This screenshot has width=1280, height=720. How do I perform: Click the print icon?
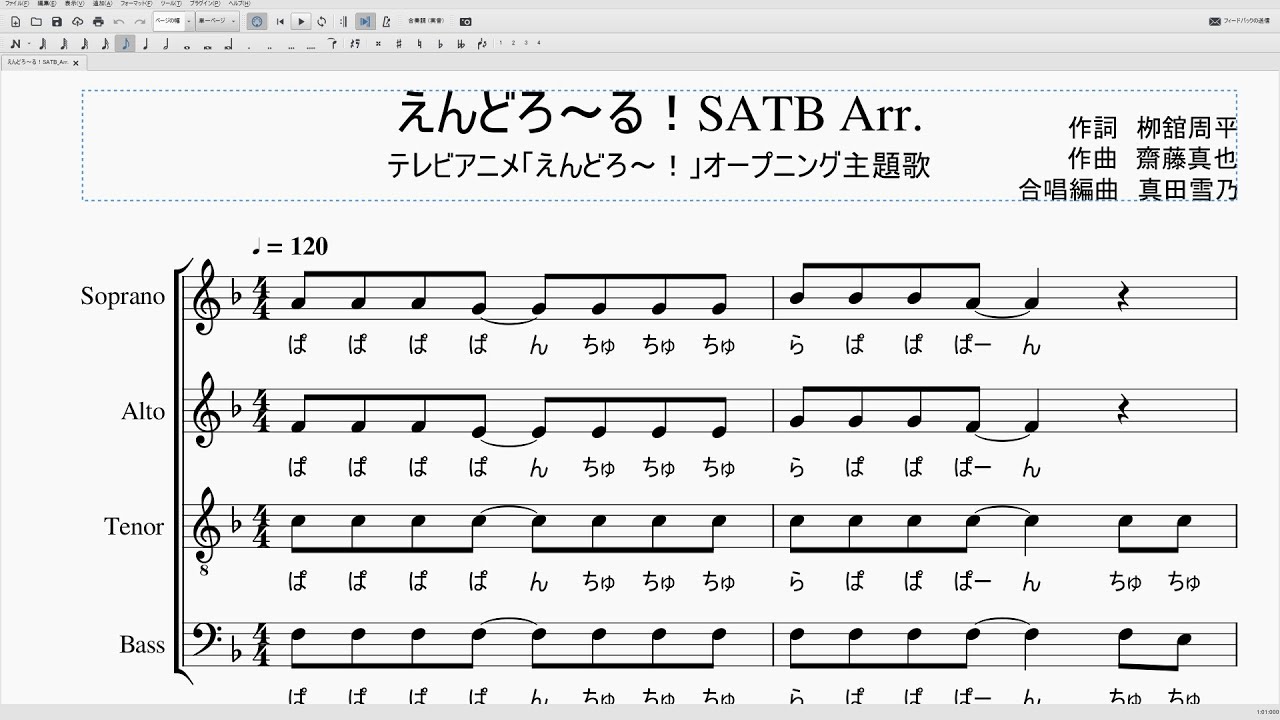tap(97, 21)
